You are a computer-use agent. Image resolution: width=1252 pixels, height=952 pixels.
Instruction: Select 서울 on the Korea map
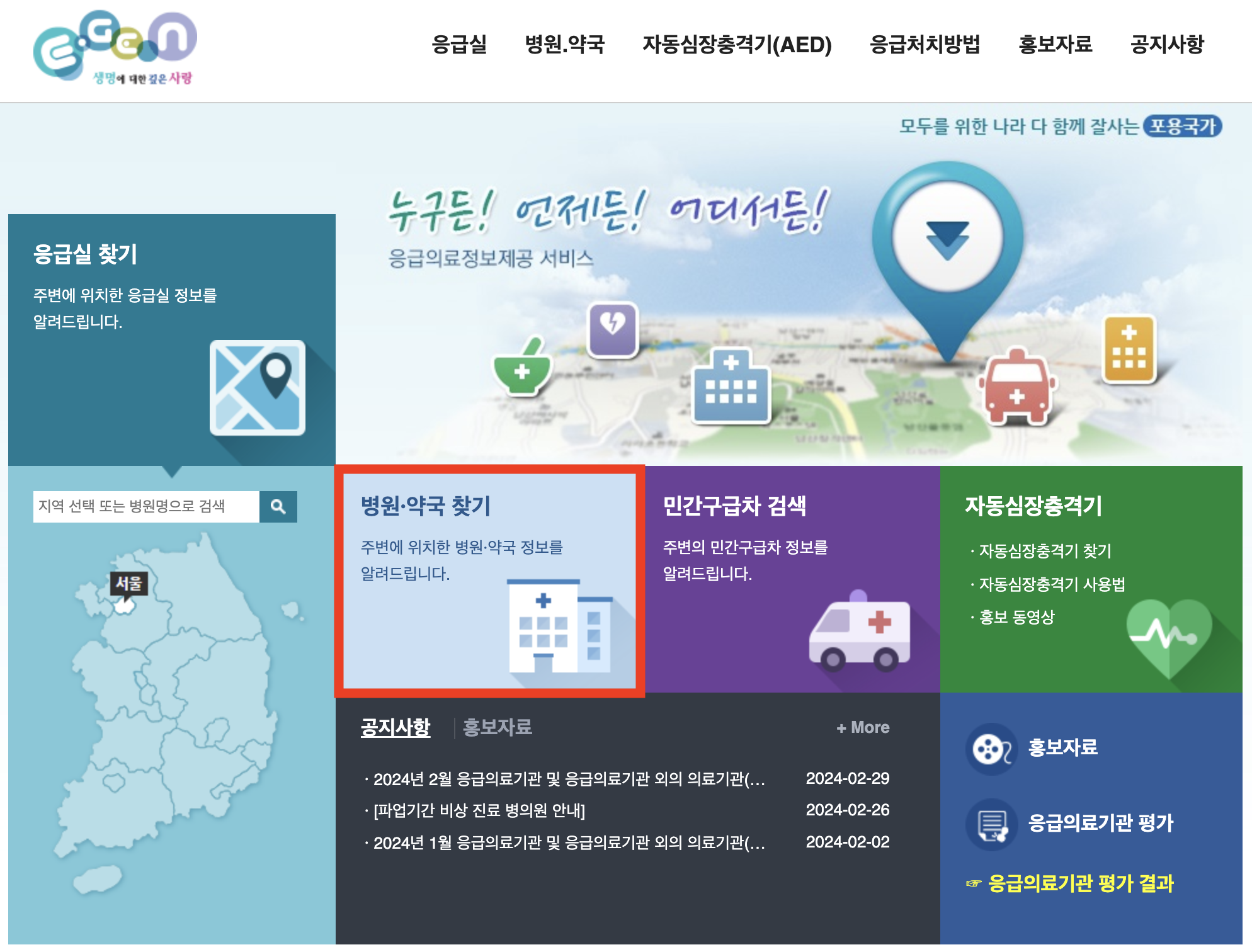point(125,606)
